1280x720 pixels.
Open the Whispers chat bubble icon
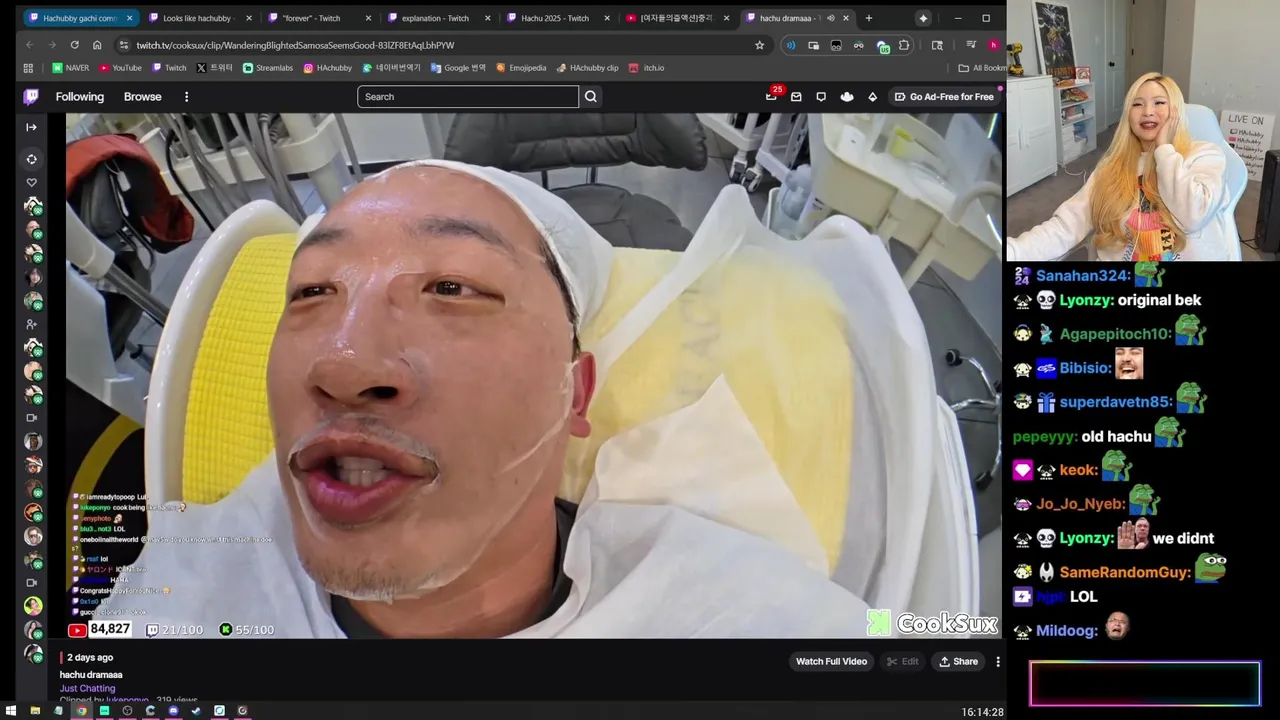pos(821,97)
